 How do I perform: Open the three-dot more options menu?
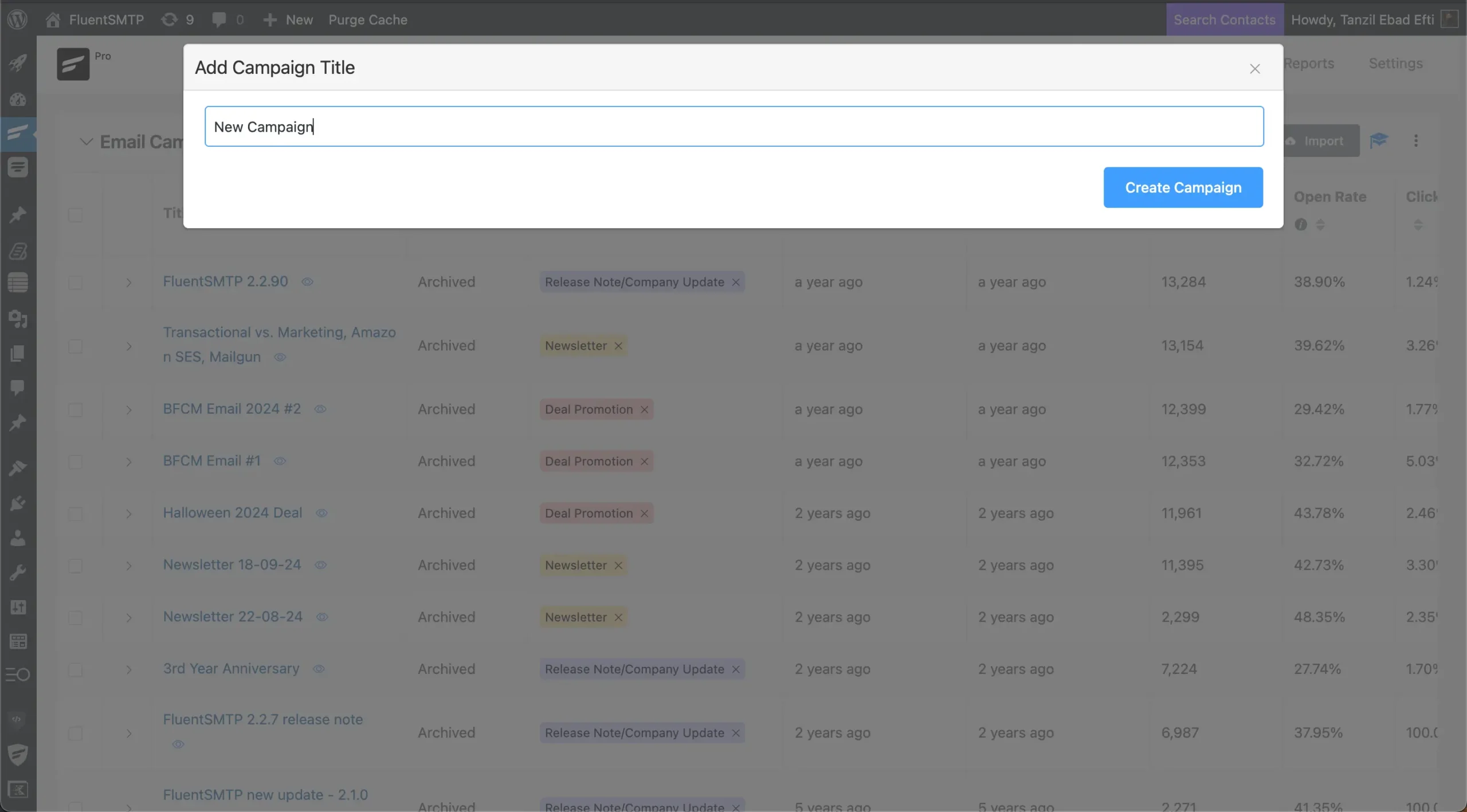click(1416, 140)
